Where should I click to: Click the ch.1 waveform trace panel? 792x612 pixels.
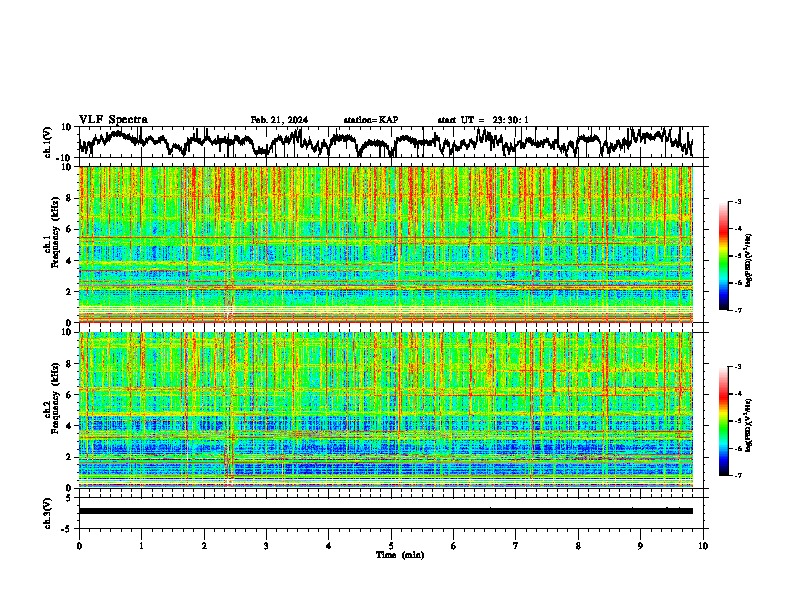390,142
